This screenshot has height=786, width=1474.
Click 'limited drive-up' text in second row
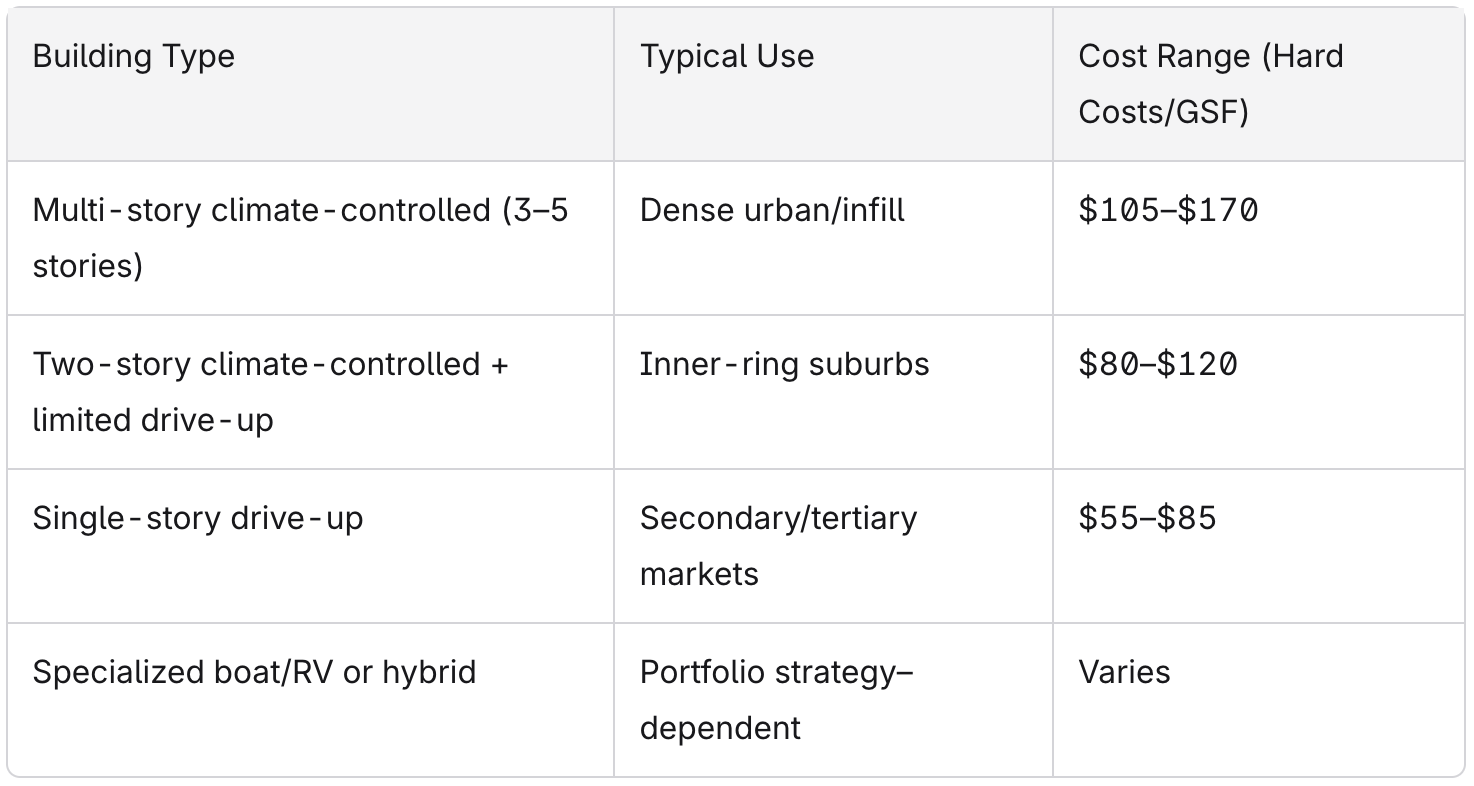(x=153, y=421)
